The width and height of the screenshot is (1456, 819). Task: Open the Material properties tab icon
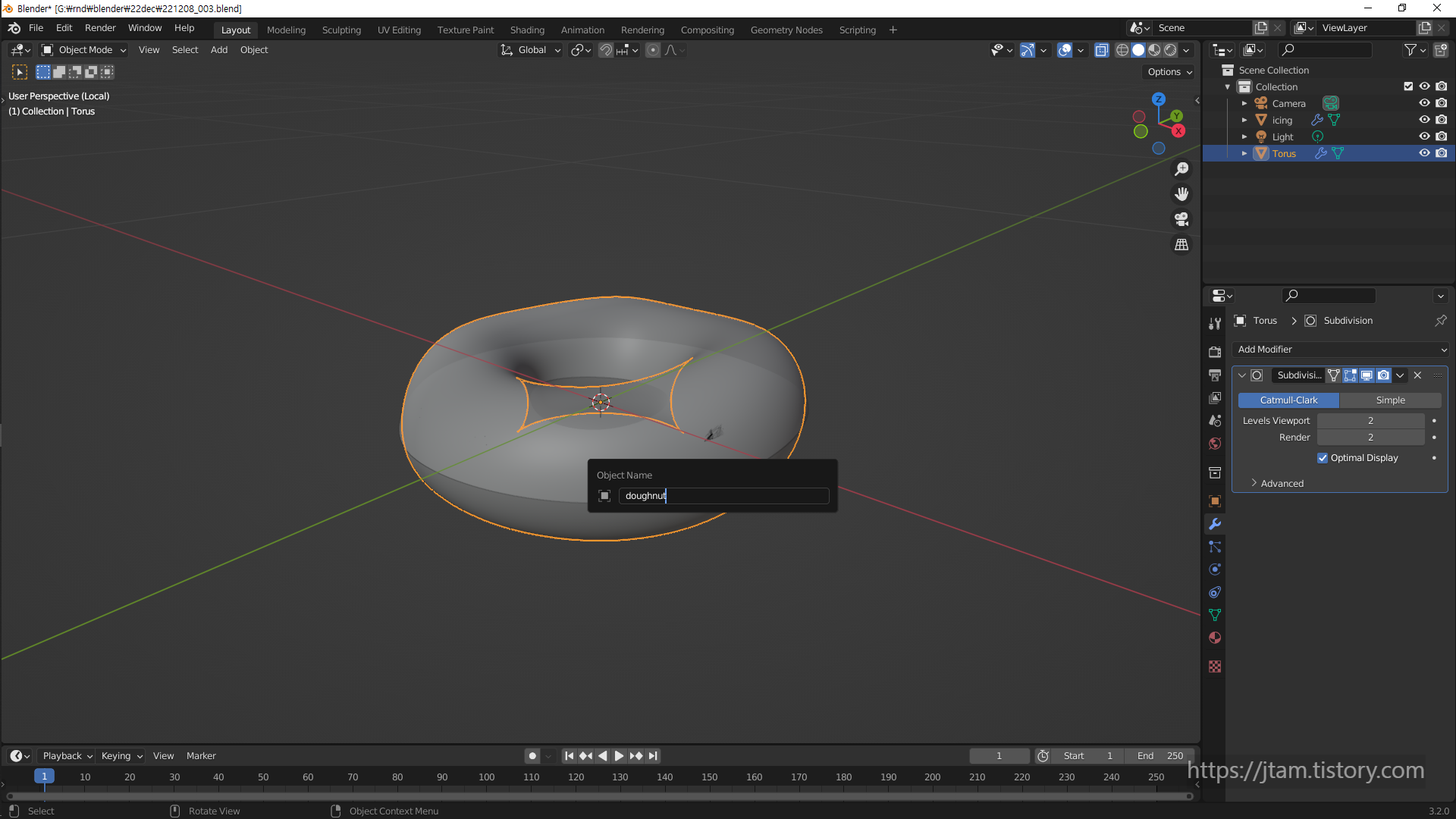tap(1215, 638)
